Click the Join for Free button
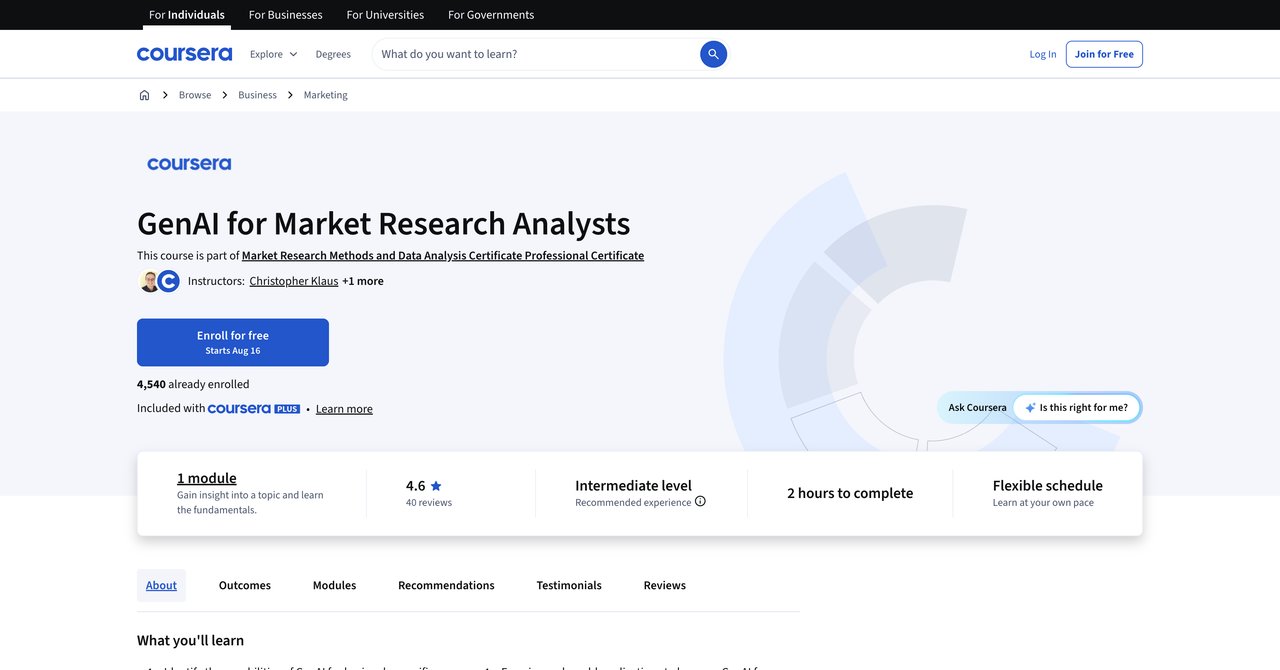Screen dimensions: 1280x670 coord(1104,54)
